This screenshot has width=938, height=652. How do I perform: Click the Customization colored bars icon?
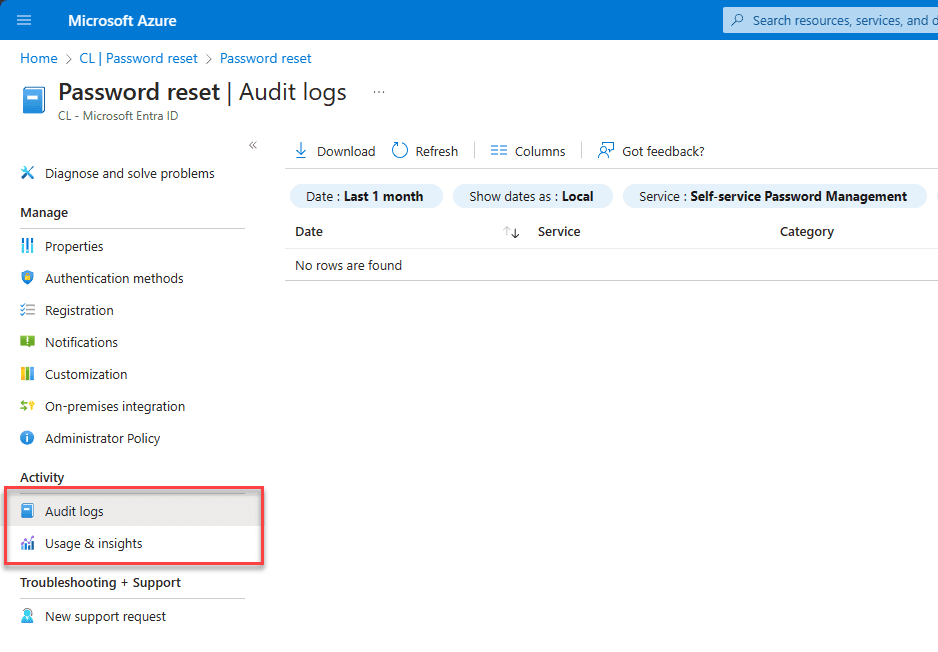coord(28,374)
